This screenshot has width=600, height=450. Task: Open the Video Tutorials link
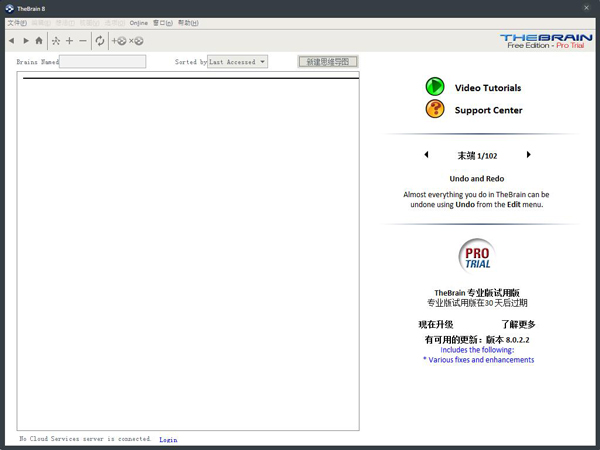click(x=488, y=88)
